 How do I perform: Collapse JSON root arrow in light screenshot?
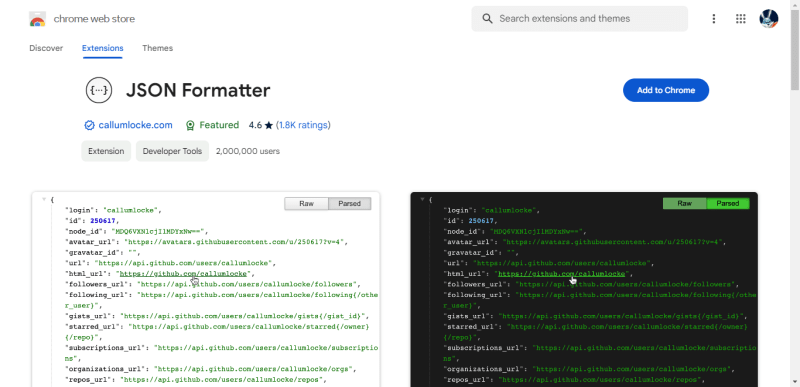pyautogui.click(x=44, y=199)
